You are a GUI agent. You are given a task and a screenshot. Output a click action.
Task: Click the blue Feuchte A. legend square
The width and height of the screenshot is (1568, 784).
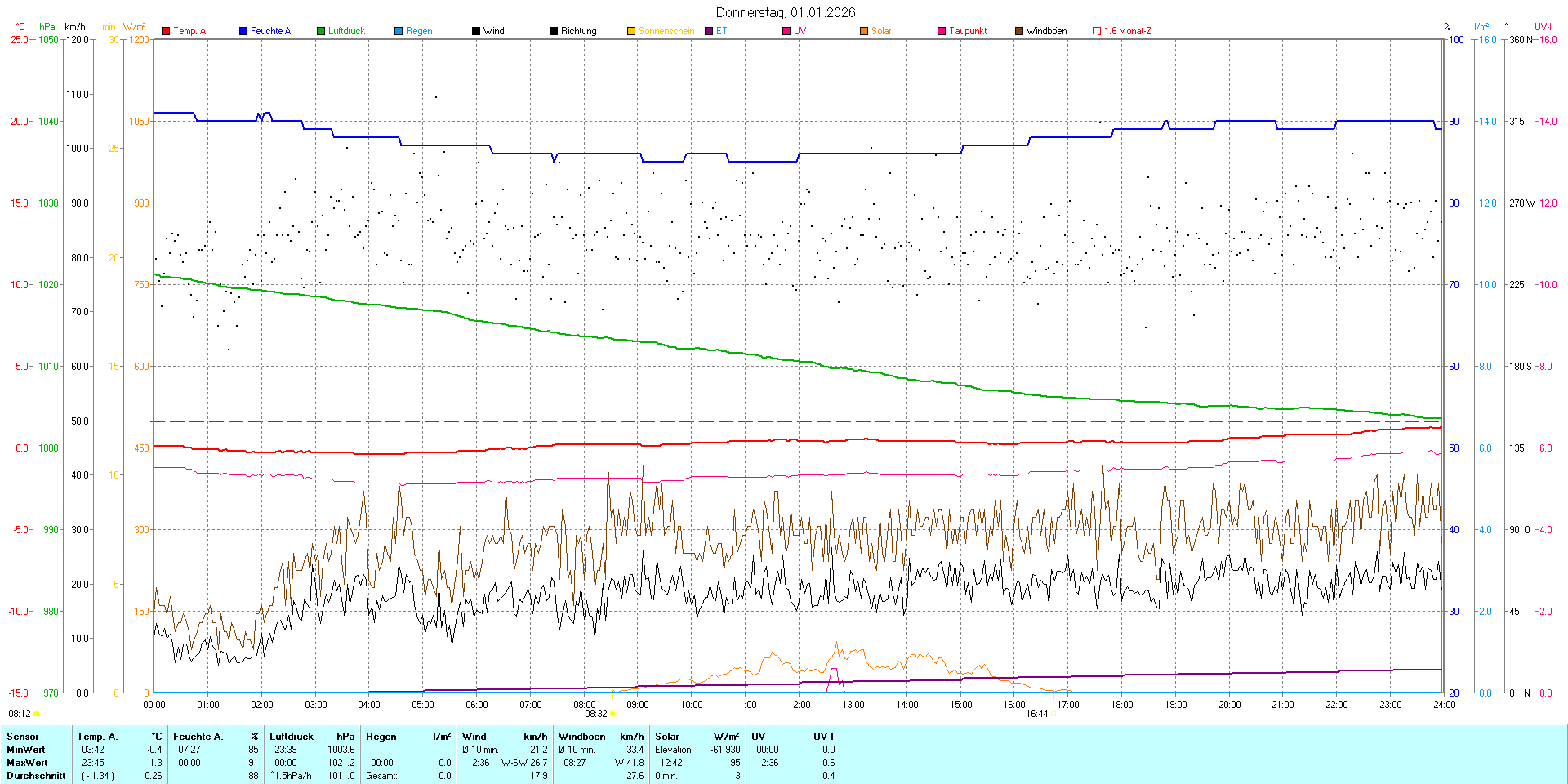243,31
